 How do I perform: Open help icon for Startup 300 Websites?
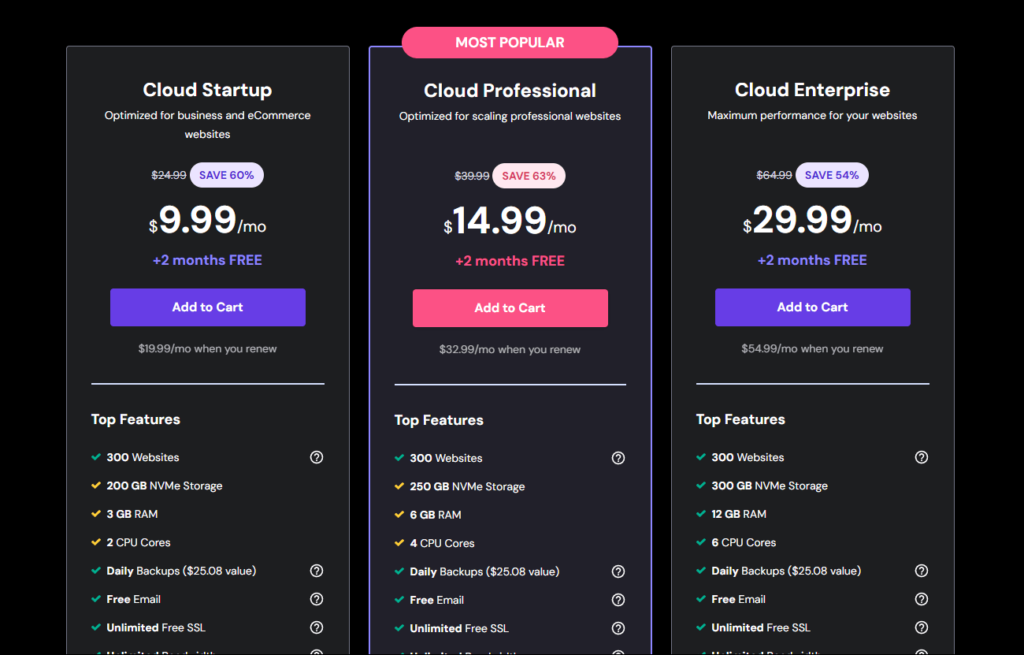click(x=317, y=457)
